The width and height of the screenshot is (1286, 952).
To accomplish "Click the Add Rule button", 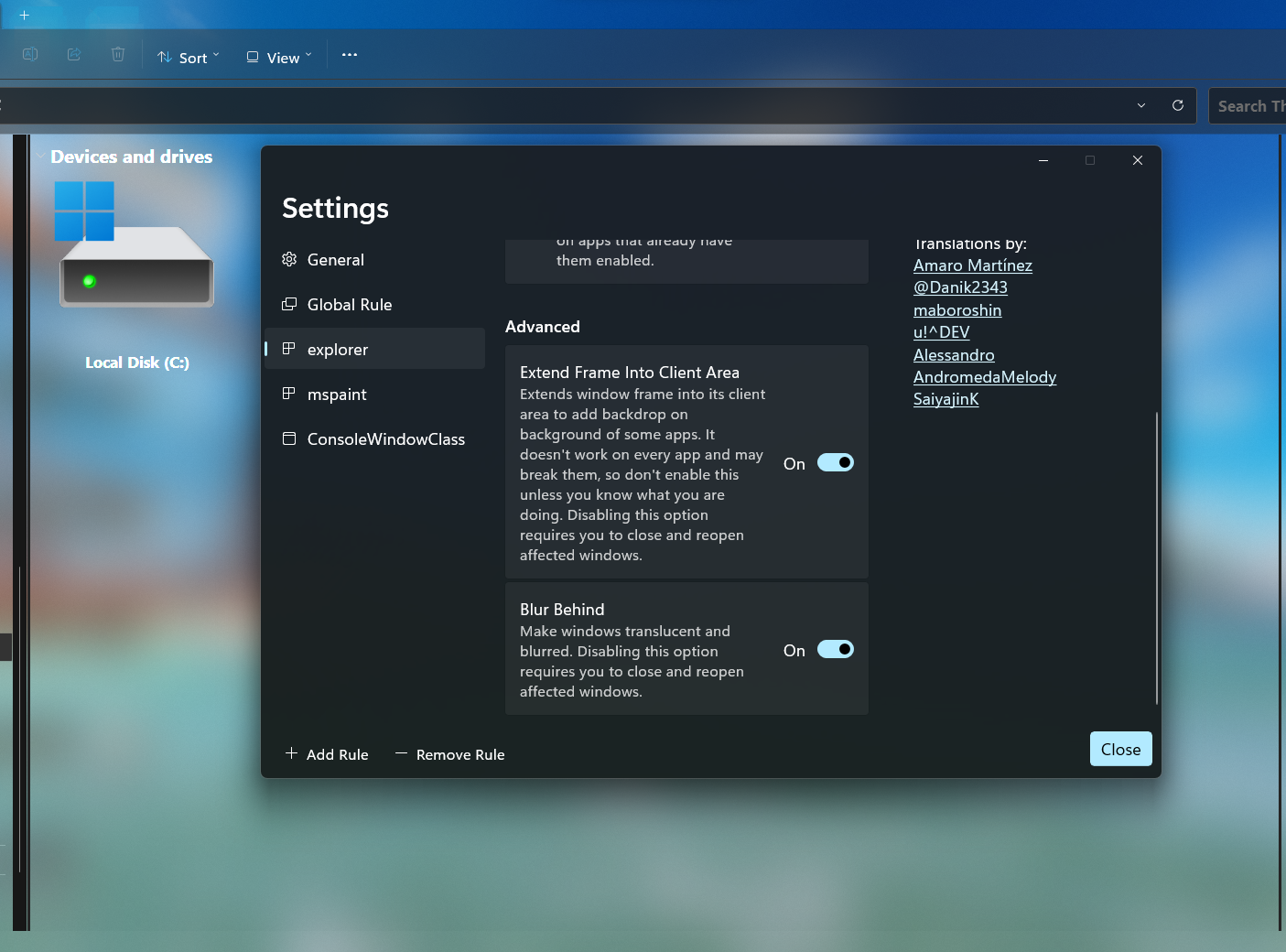I will tap(326, 754).
